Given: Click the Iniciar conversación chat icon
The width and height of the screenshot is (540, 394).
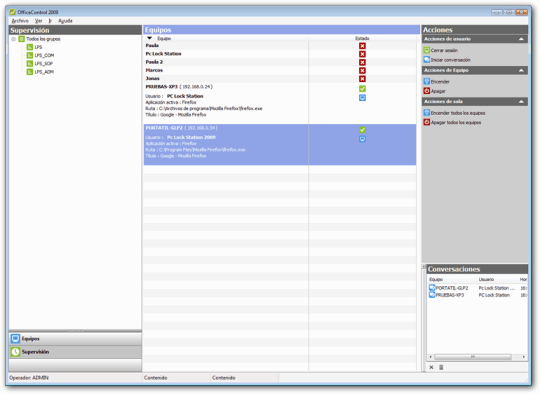Looking at the screenshot, I should [427, 60].
